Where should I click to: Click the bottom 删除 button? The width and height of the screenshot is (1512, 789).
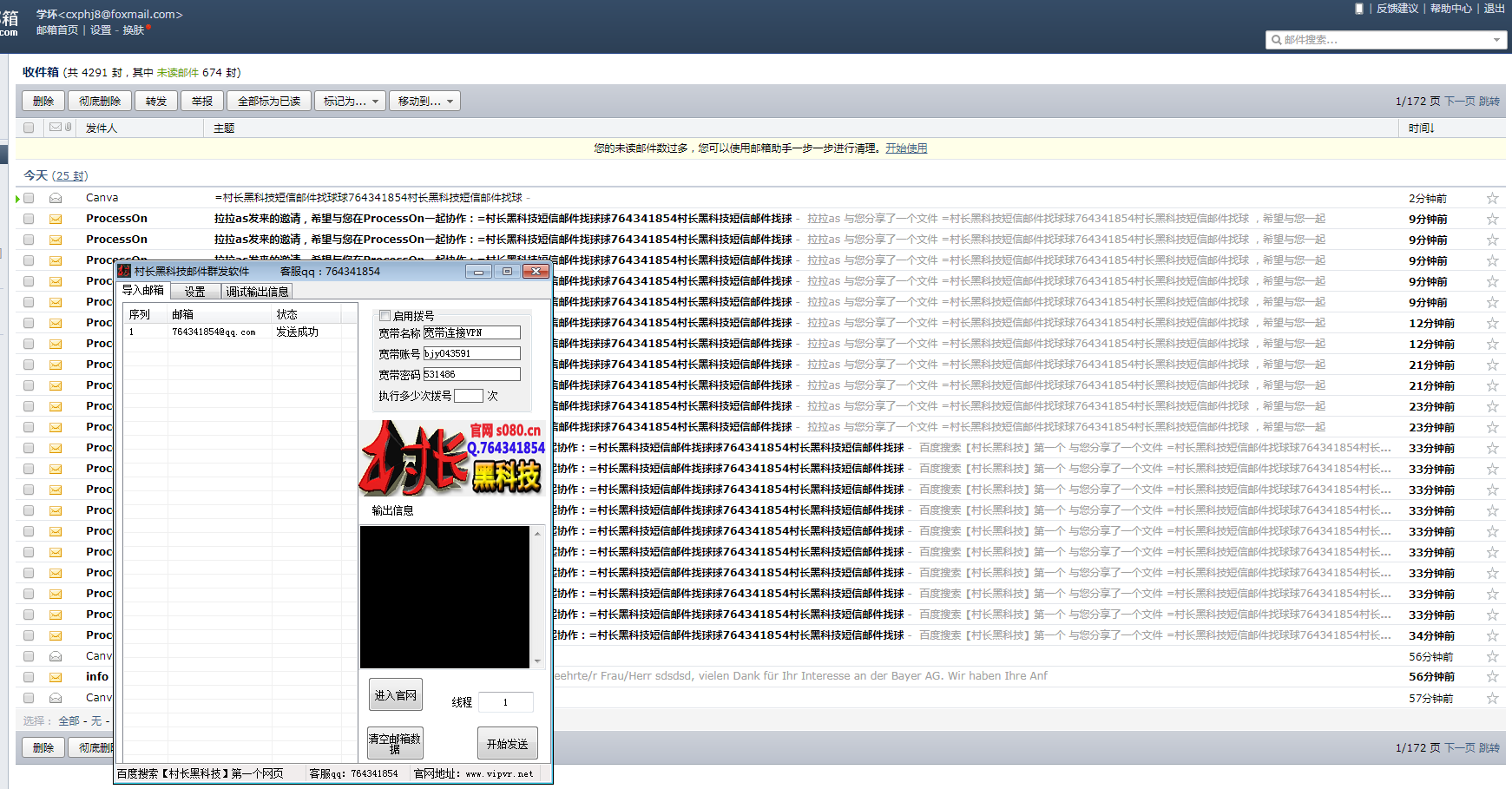click(x=43, y=747)
